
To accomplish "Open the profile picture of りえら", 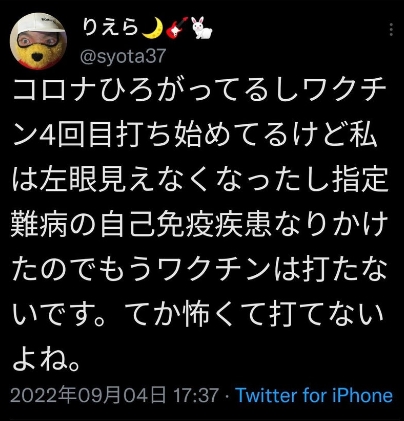I will 39,41.
